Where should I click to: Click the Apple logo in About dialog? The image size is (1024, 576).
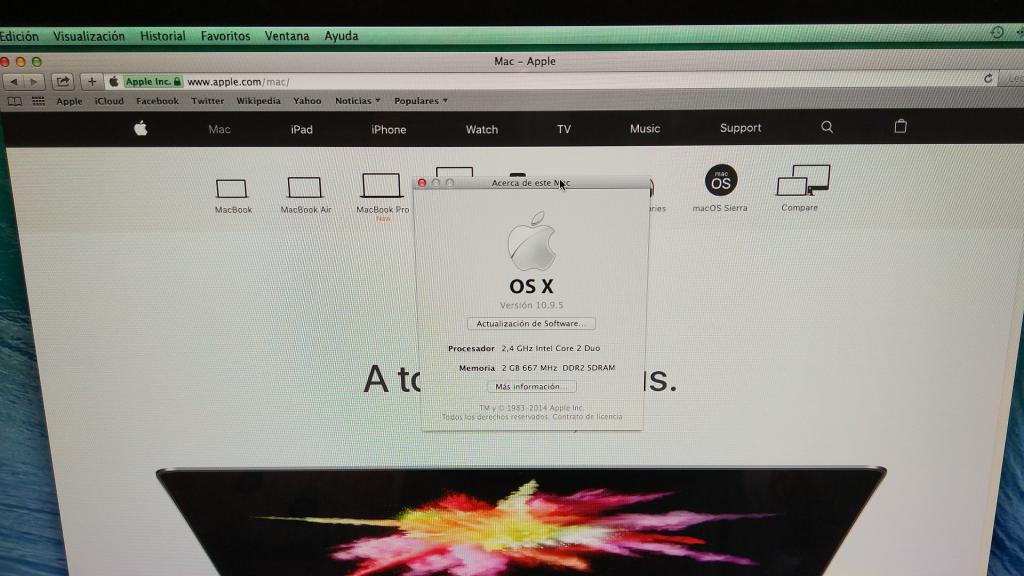tap(532, 241)
